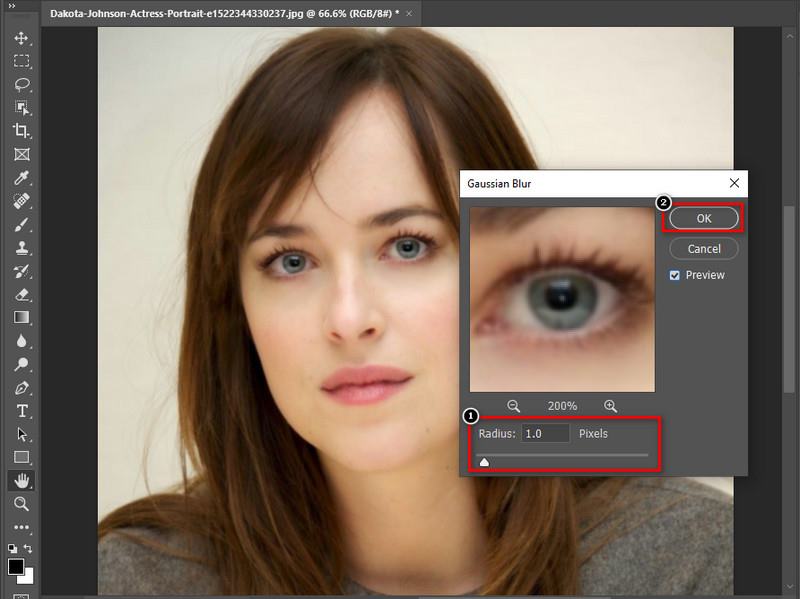The width and height of the screenshot is (800, 599).
Task: Click the Radius value input field
Action: (545, 433)
